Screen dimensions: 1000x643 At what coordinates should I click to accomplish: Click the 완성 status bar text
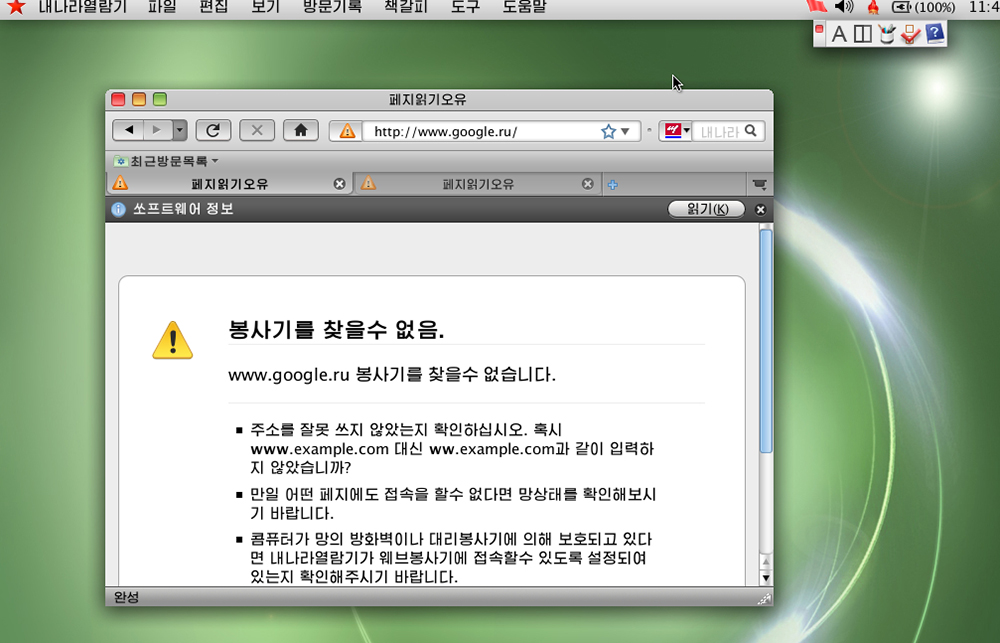[126, 597]
